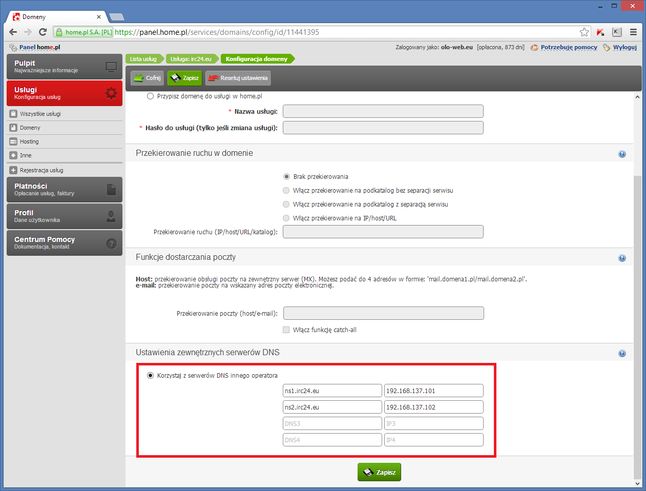Click the Pulpit monitor icon
Screen dimensions: 646x491
coord(111,67)
